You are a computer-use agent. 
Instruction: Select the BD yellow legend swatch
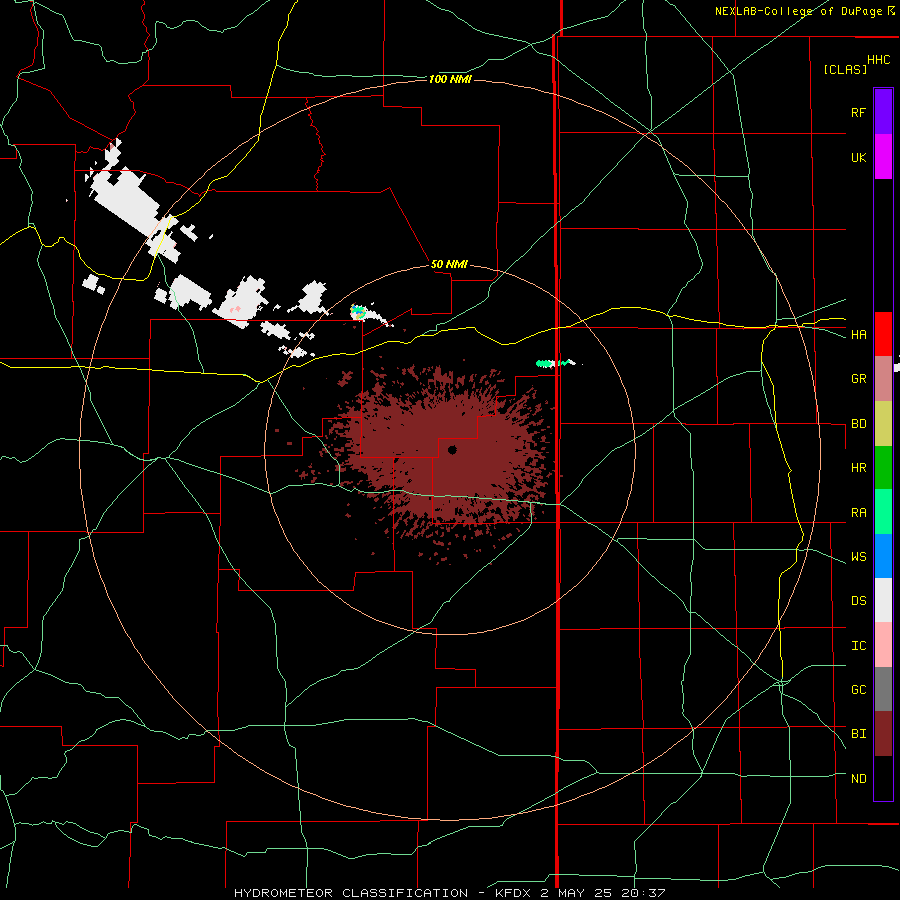click(x=883, y=424)
